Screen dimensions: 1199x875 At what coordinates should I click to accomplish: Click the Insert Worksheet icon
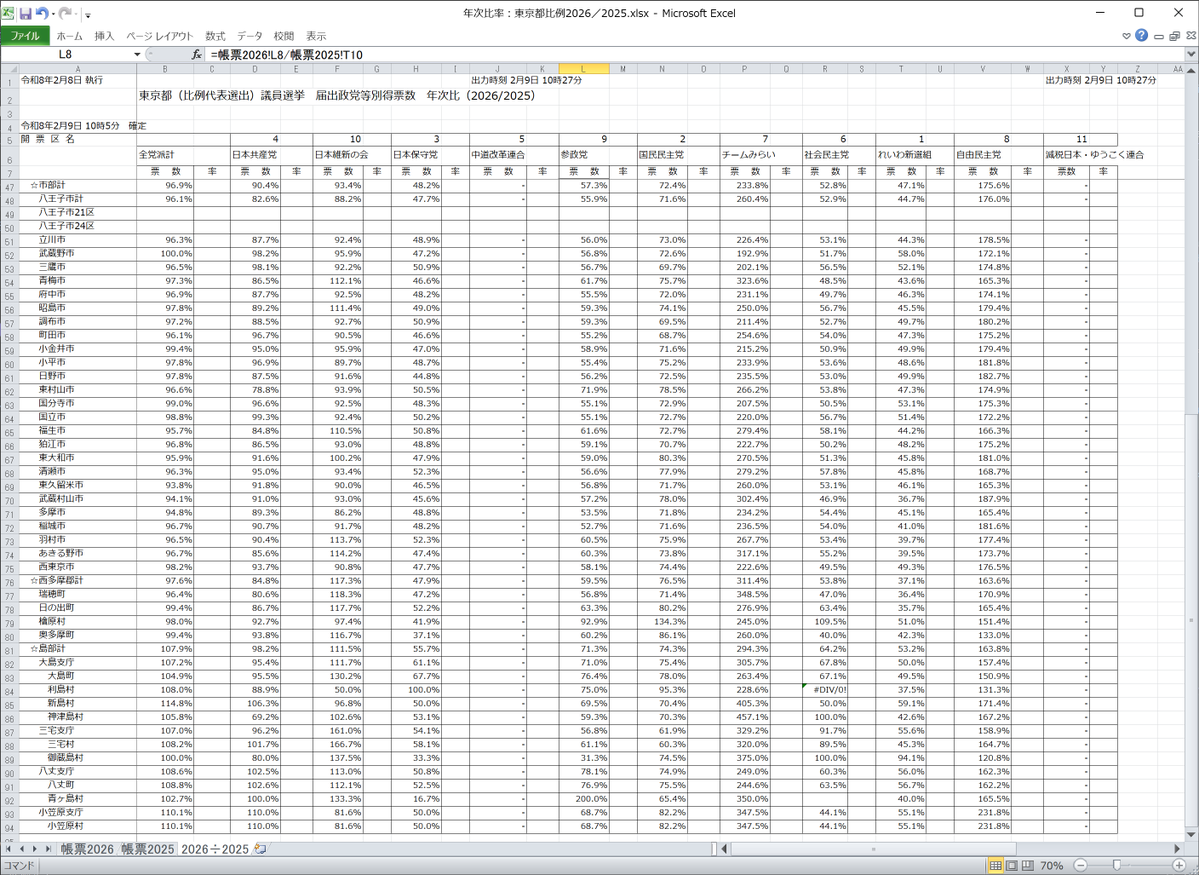[x=260, y=849]
